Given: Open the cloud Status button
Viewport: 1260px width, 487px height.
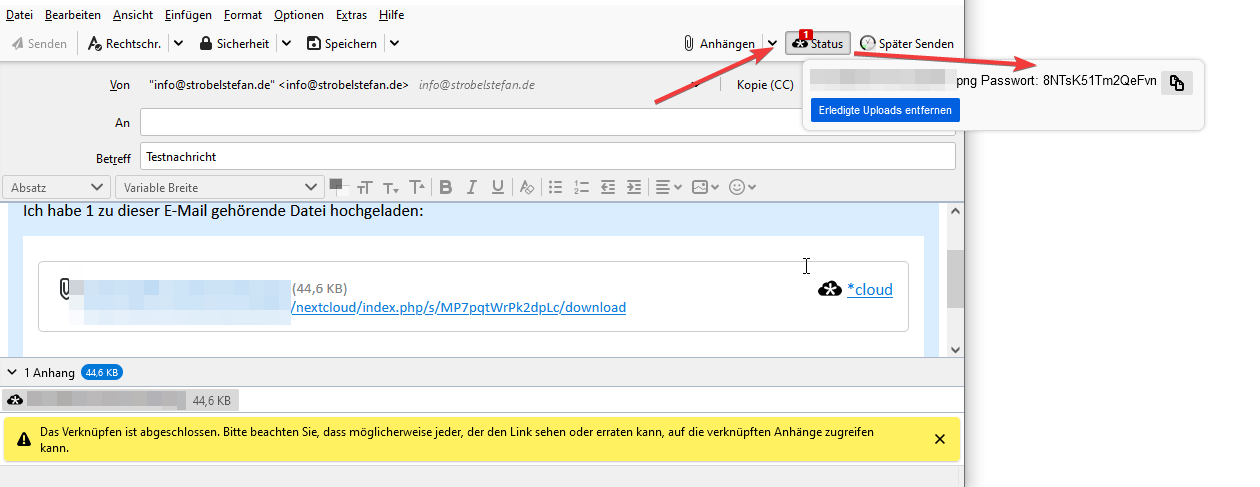Looking at the screenshot, I should [818, 44].
